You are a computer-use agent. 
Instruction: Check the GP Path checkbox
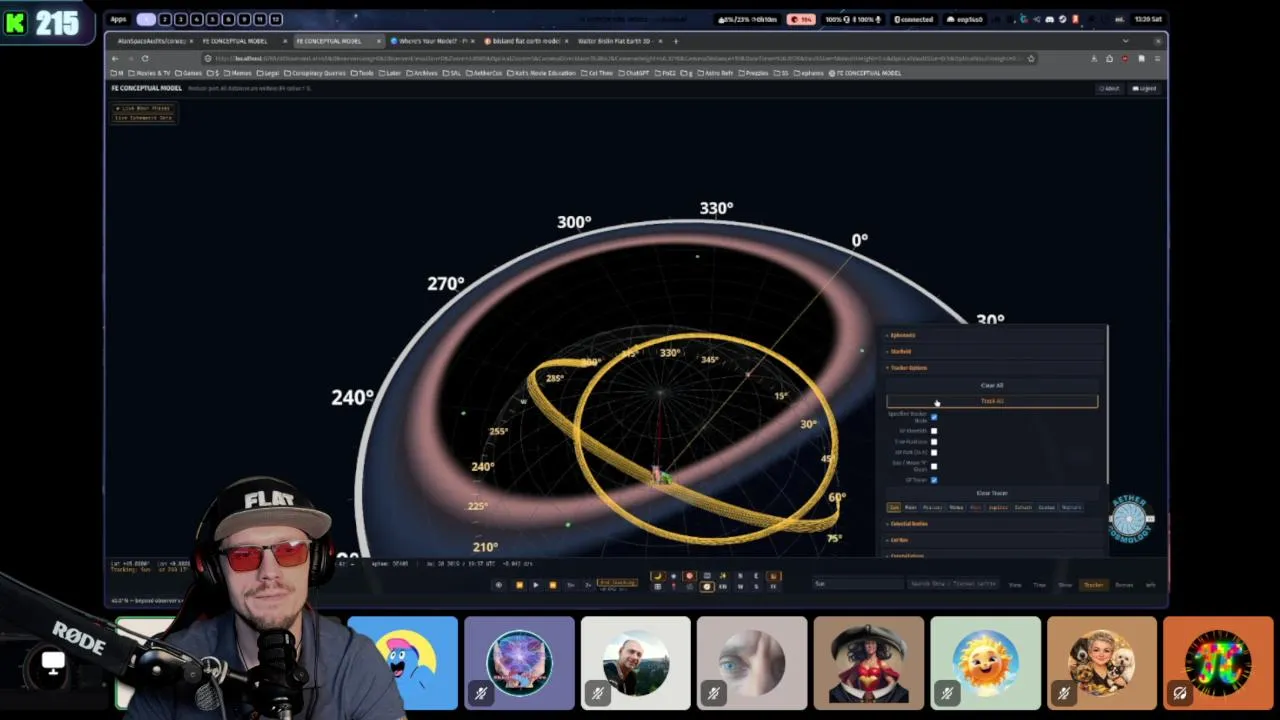point(934,452)
